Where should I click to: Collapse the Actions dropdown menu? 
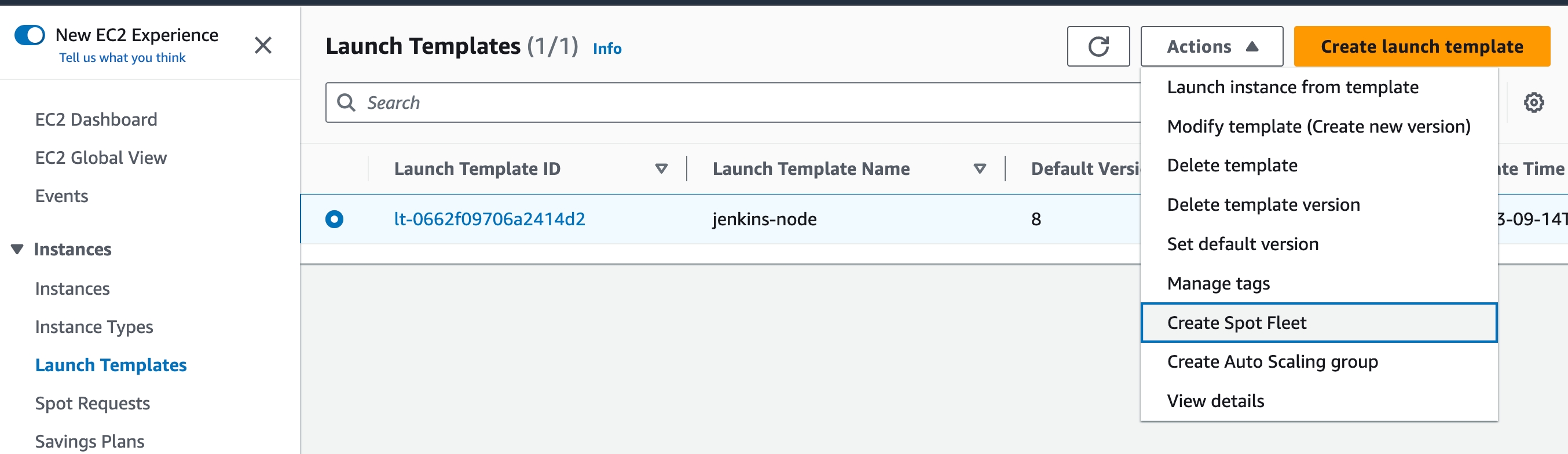tap(1211, 46)
